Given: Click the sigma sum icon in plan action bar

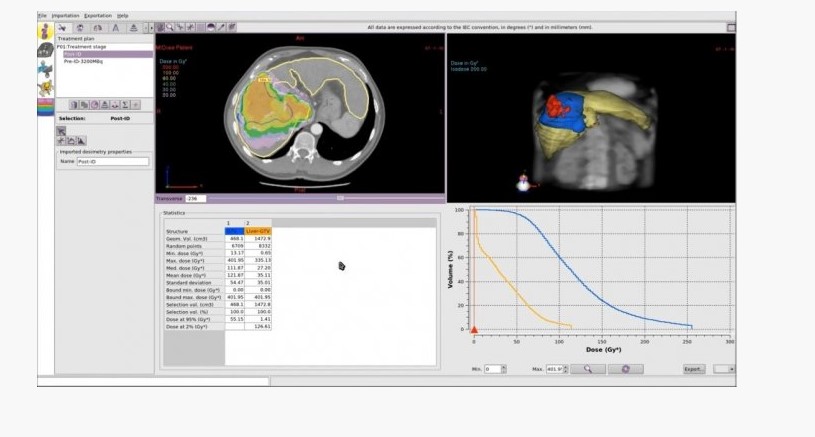Looking at the screenshot, I should [125, 105].
